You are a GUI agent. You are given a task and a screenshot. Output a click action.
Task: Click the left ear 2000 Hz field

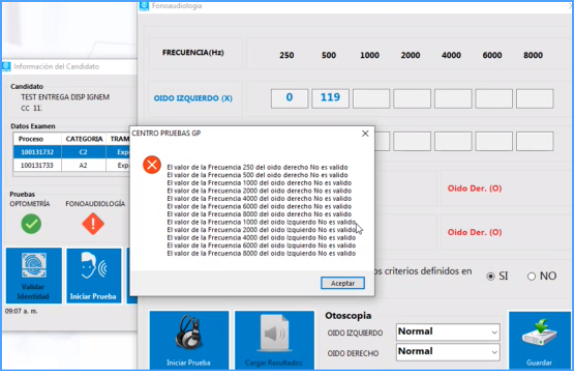click(x=412, y=98)
